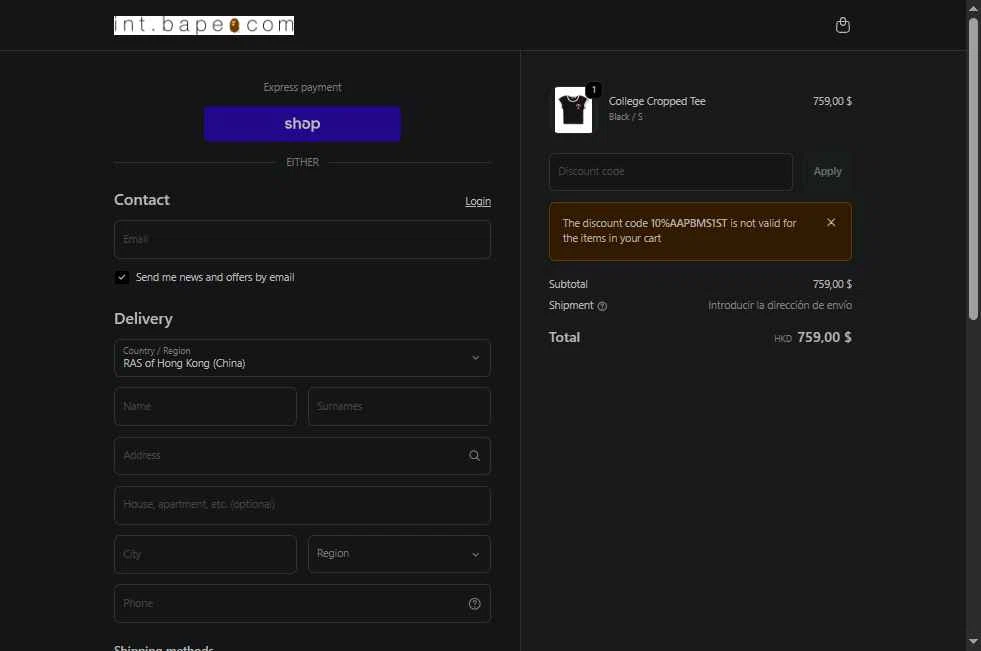Click into the Name field
This screenshot has height=651, width=981.
pyautogui.click(x=205, y=406)
